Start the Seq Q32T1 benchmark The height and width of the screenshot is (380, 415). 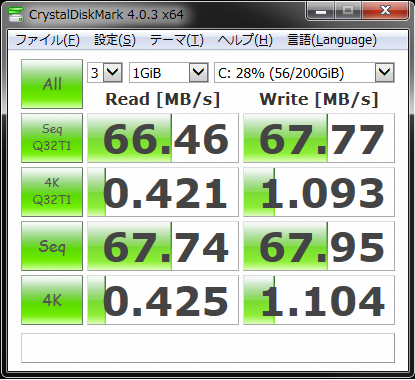(x=52, y=138)
